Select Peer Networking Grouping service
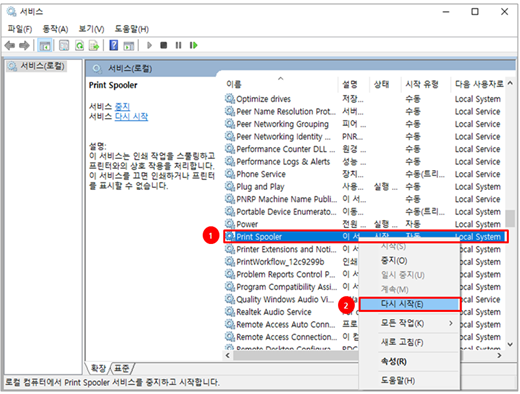The width and height of the screenshot is (520, 394). click(282, 124)
